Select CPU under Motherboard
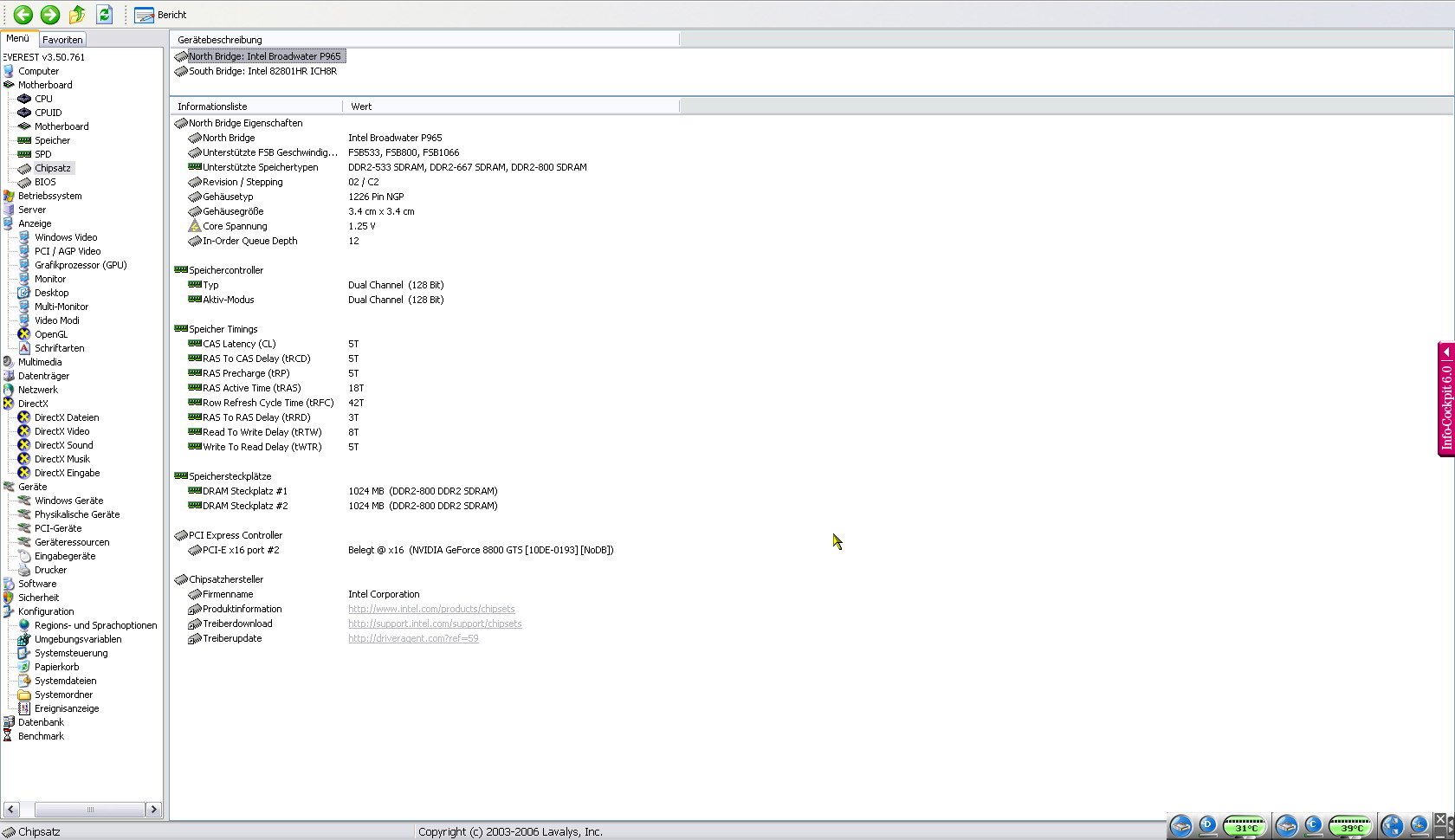The width and height of the screenshot is (1455, 840). [x=43, y=99]
